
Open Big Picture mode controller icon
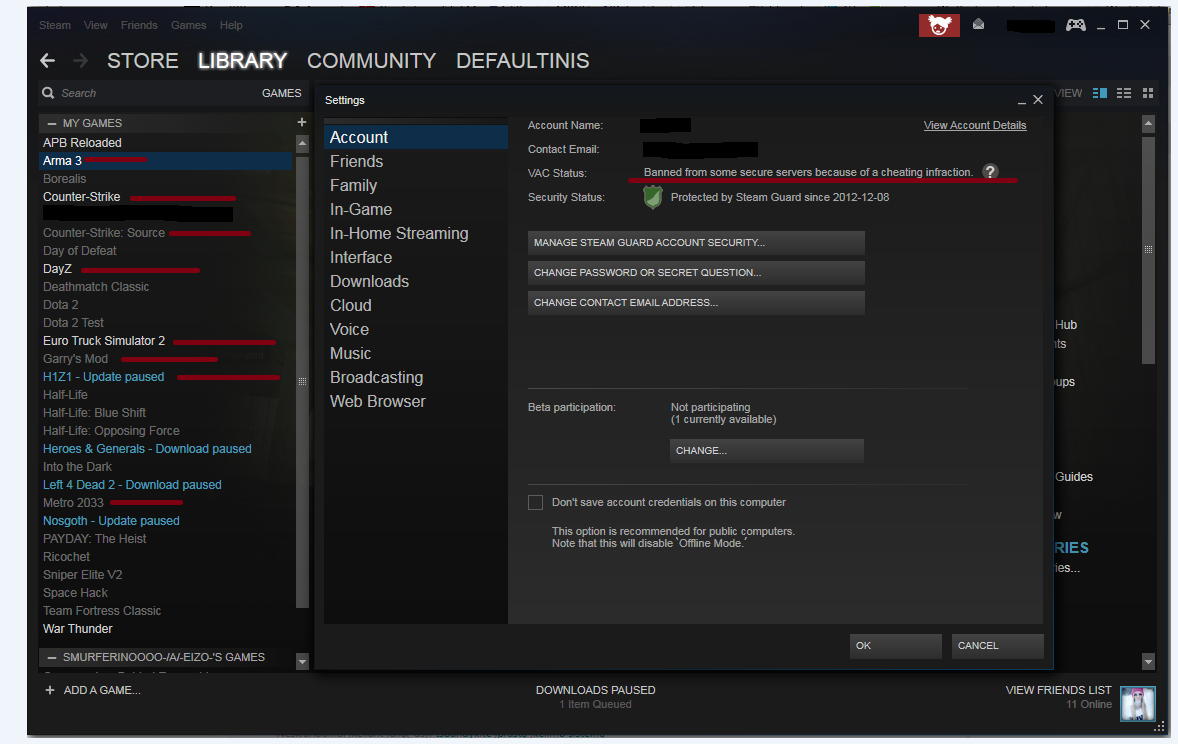[x=1076, y=25]
